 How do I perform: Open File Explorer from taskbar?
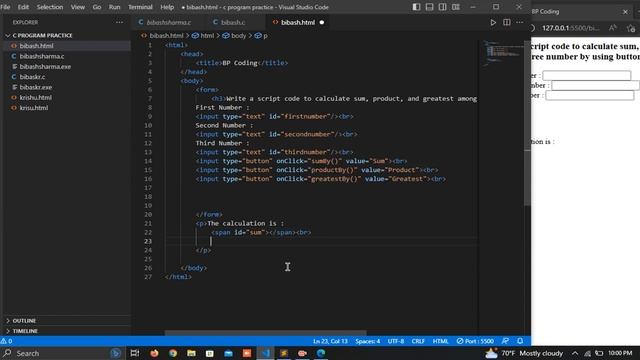tap(191, 353)
